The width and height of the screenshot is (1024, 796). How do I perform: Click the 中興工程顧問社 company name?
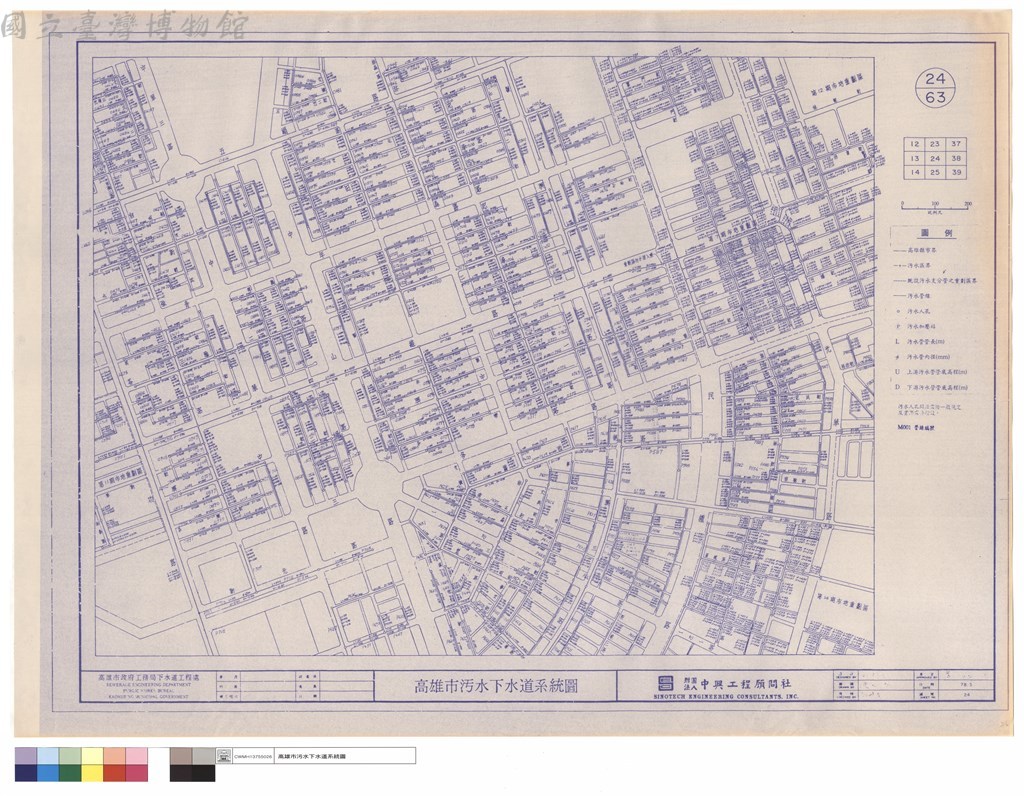click(x=745, y=684)
